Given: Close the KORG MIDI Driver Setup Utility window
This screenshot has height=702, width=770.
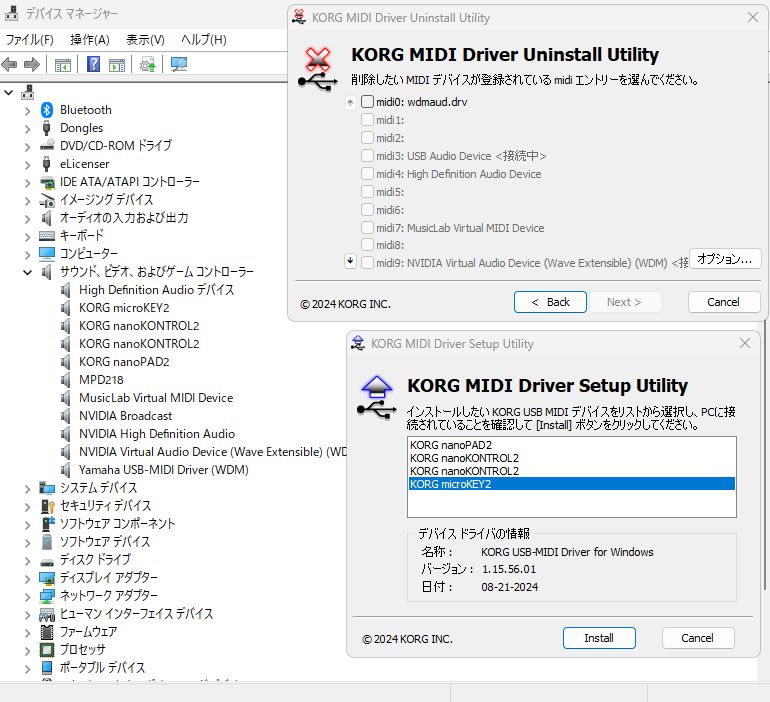Looking at the screenshot, I should [x=745, y=343].
